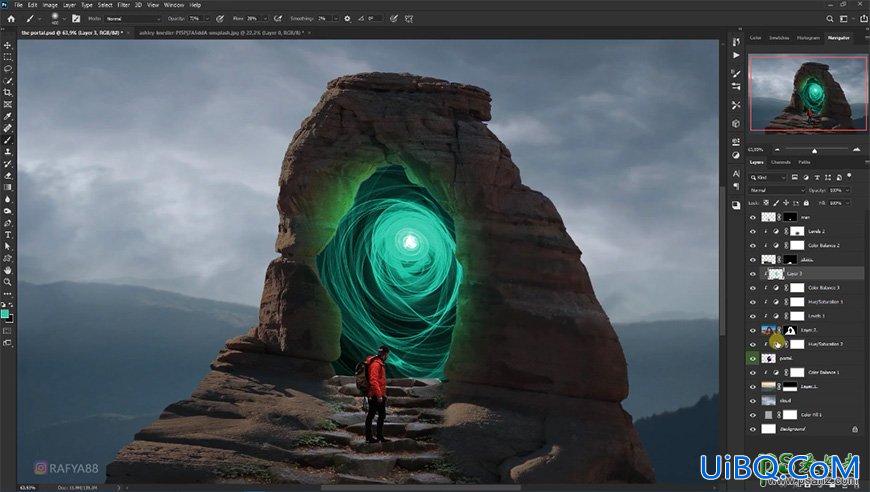Image resolution: width=870 pixels, height=492 pixels.
Task: Select the Pen tool
Action: click(8, 223)
